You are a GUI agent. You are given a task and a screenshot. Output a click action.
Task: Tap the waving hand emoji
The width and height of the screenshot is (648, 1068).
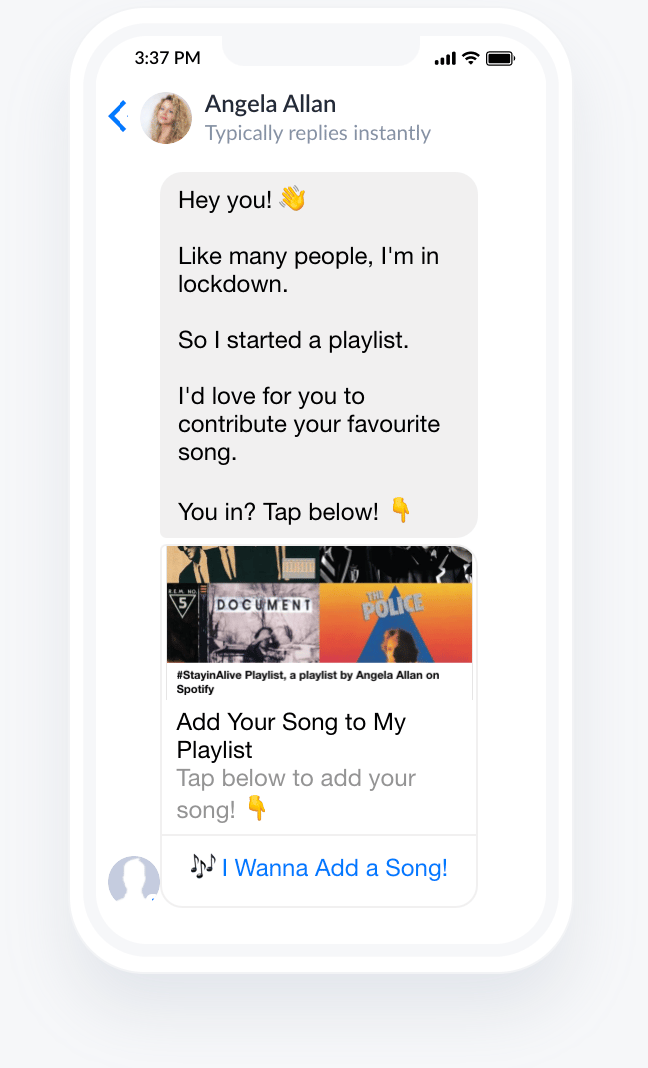pyautogui.click(x=292, y=199)
